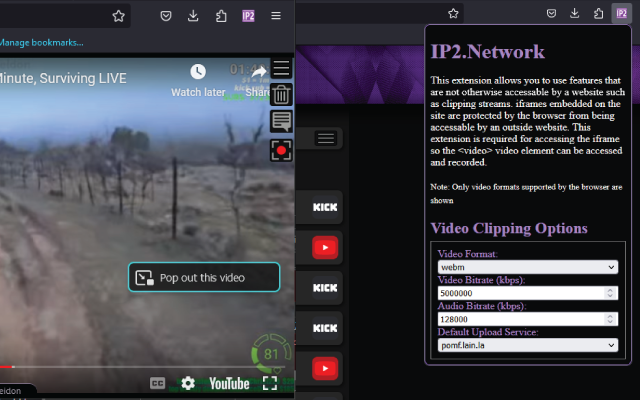Adjust the Video Bitrate stepper arrows
640x400 pixels.
[x=610, y=293]
